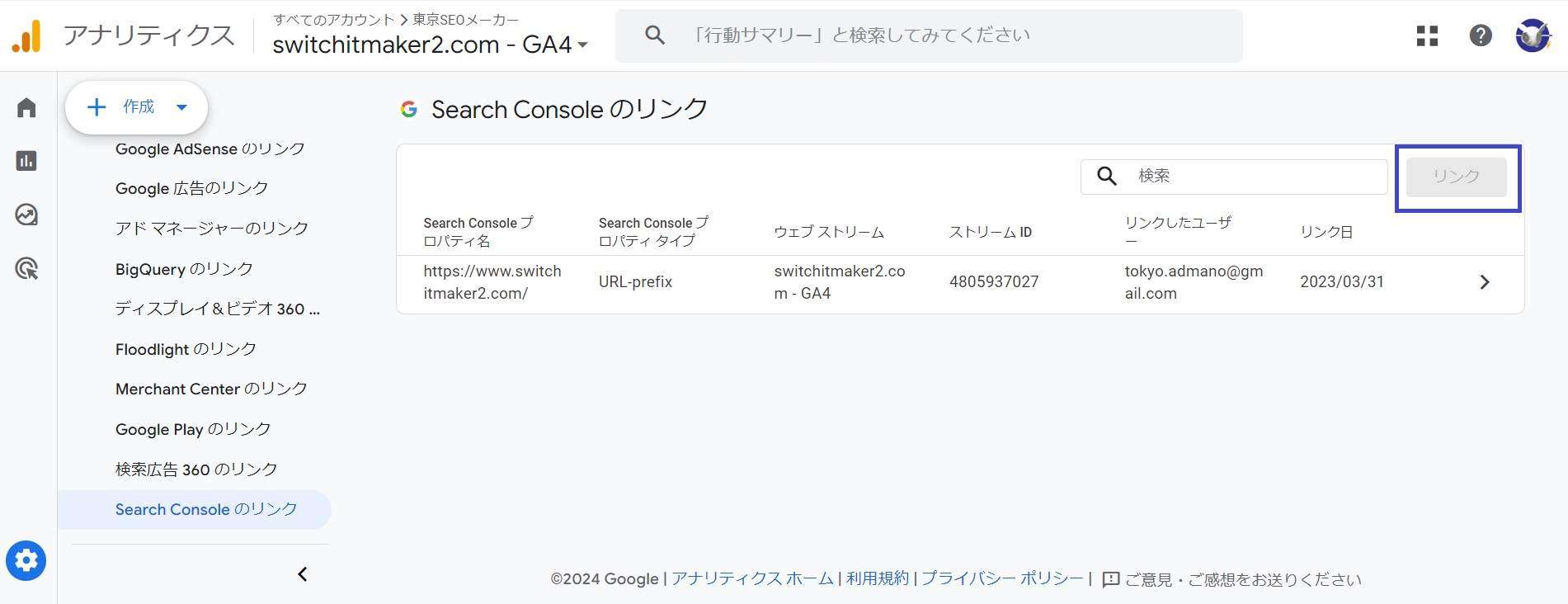Image resolution: width=1568 pixels, height=604 pixels.
Task: Open the プライバシー ポリシー link
Action: coord(1002,578)
